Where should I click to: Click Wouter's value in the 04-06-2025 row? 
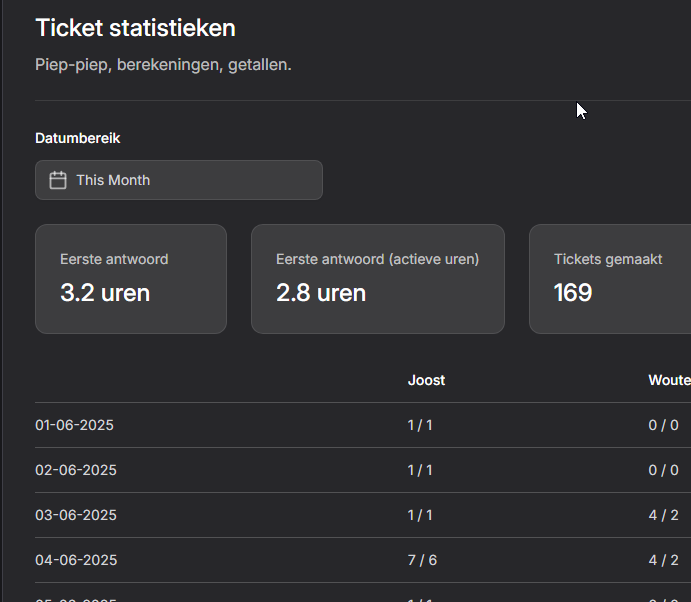coord(663,560)
